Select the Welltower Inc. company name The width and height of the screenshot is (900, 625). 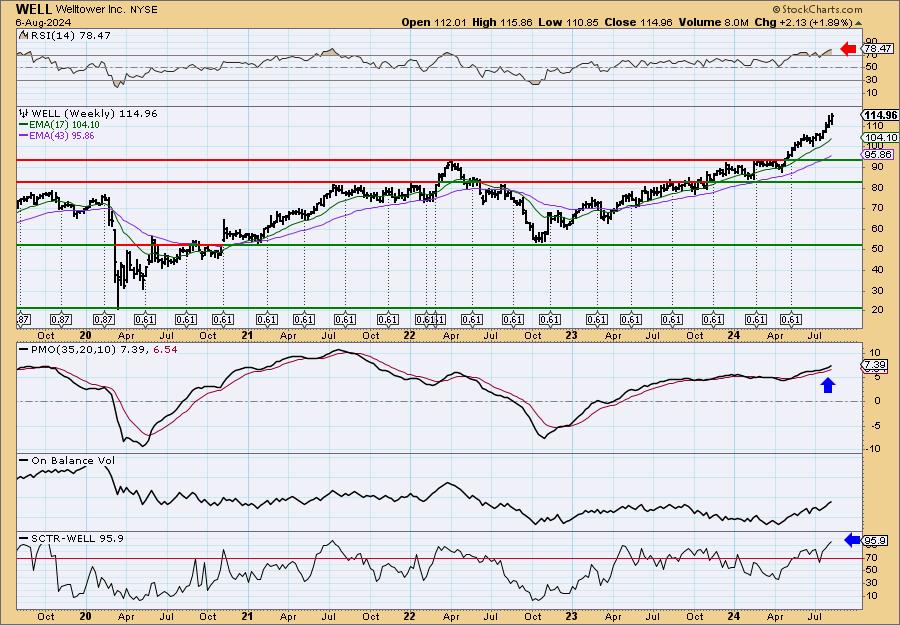(89, 10)
